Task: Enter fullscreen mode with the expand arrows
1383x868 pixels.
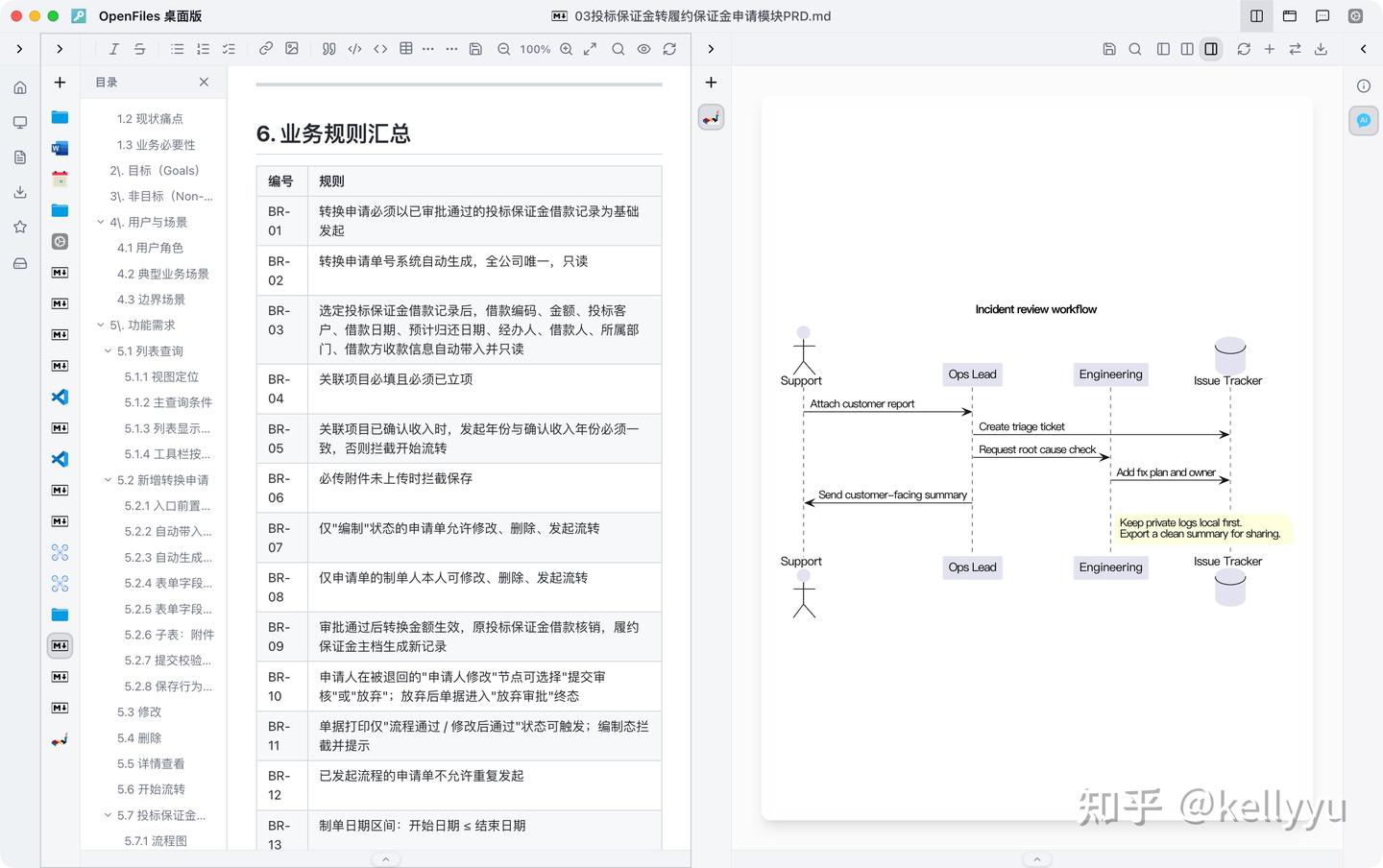Action: (x=591, y=49)
